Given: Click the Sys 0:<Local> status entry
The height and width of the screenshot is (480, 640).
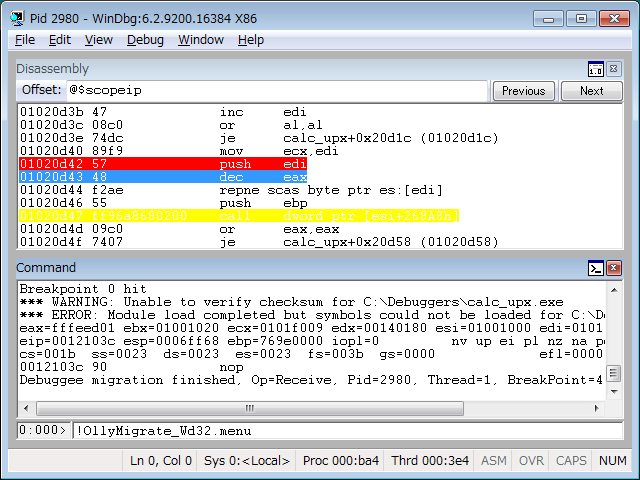Looking at the screenshot, I should (247, 461).
